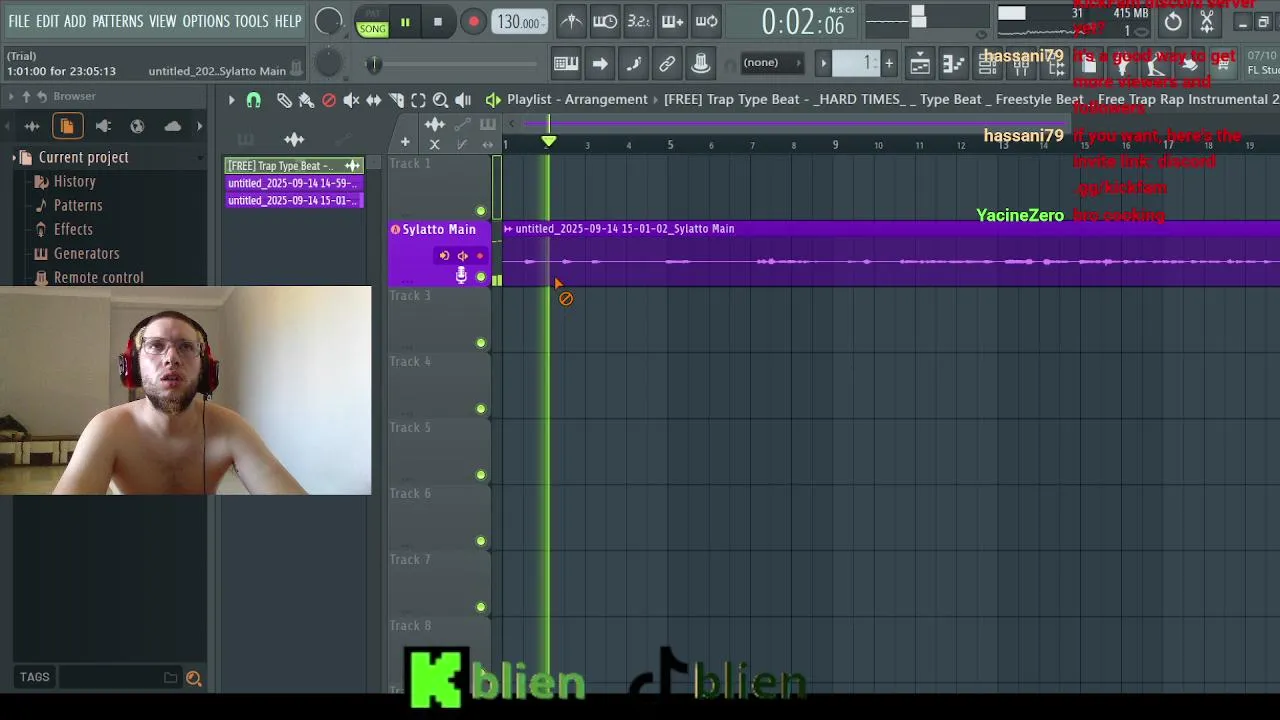Expand the Current project tree node
This screenshot has width=1280, height=720.
click(14, 157)
